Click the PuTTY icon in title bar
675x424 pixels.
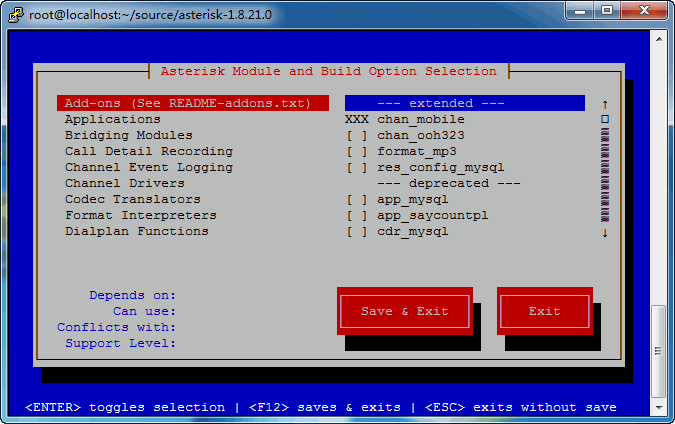coord(16,15)
